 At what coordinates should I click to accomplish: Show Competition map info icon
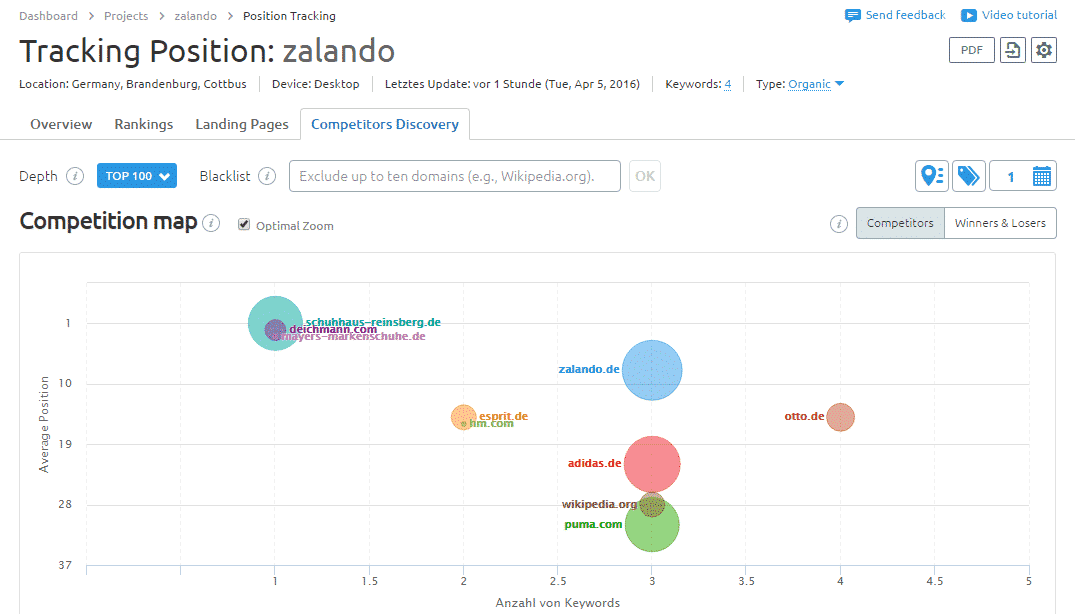click(x=211, y=223)
